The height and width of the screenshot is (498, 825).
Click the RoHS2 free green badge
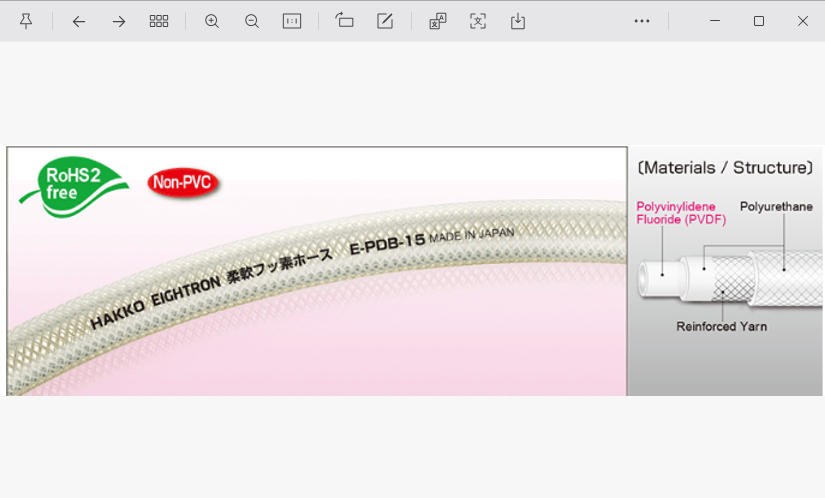click(74, 187)
